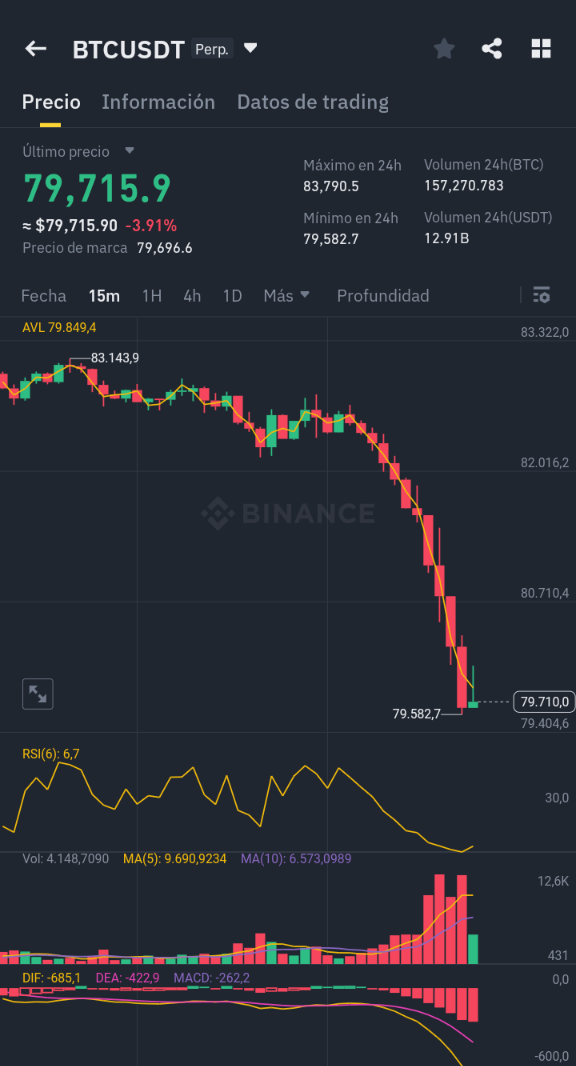Switch chart to 4h interval
Screen dimensions: 576x1066
pos(192,296)
